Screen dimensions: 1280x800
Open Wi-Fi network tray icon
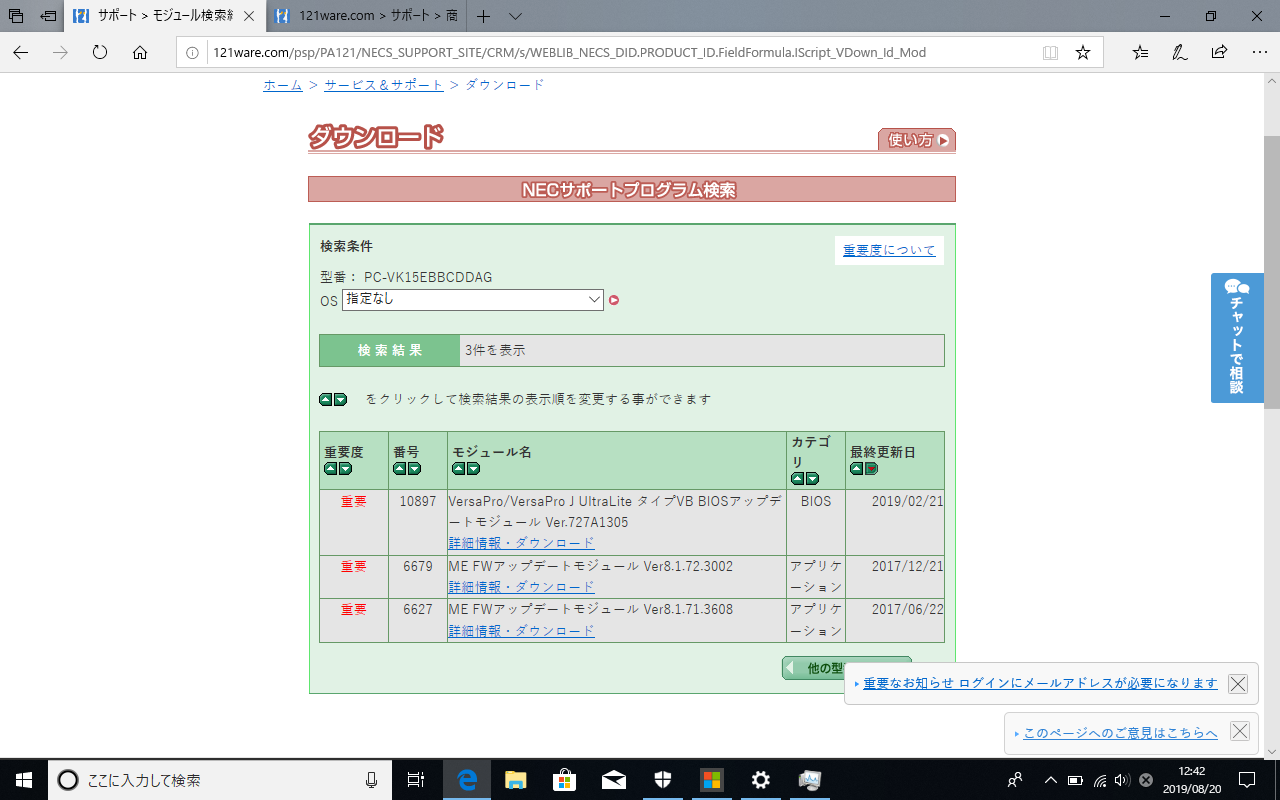click(1100, 780)
